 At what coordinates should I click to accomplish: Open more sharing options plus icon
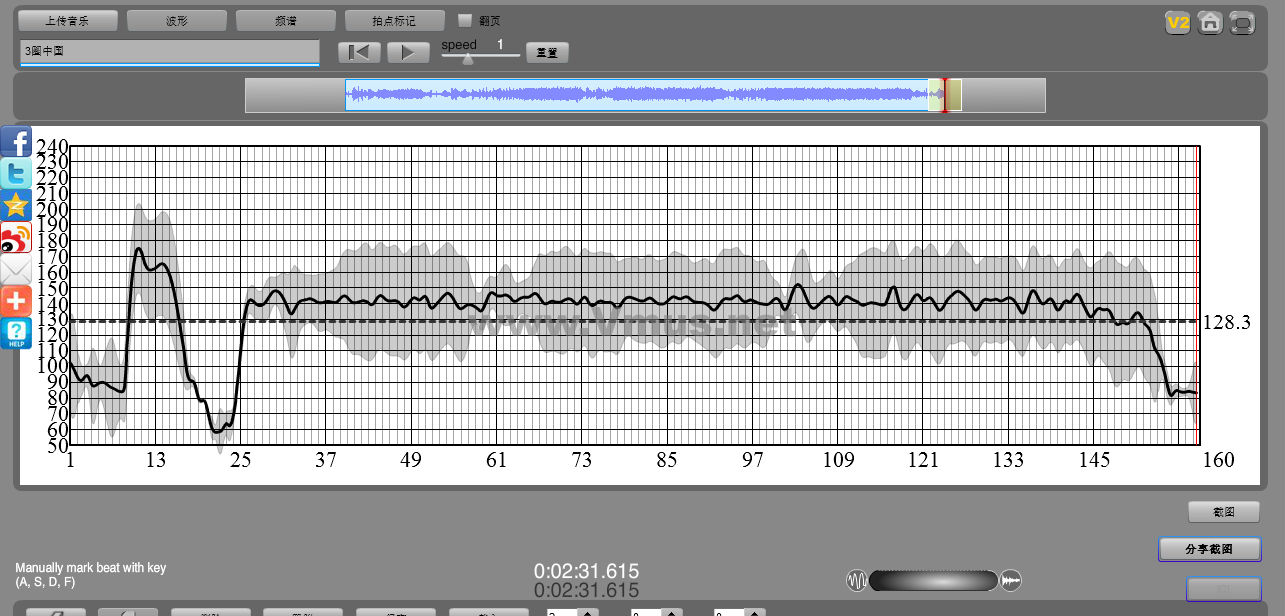pos(16,301)
